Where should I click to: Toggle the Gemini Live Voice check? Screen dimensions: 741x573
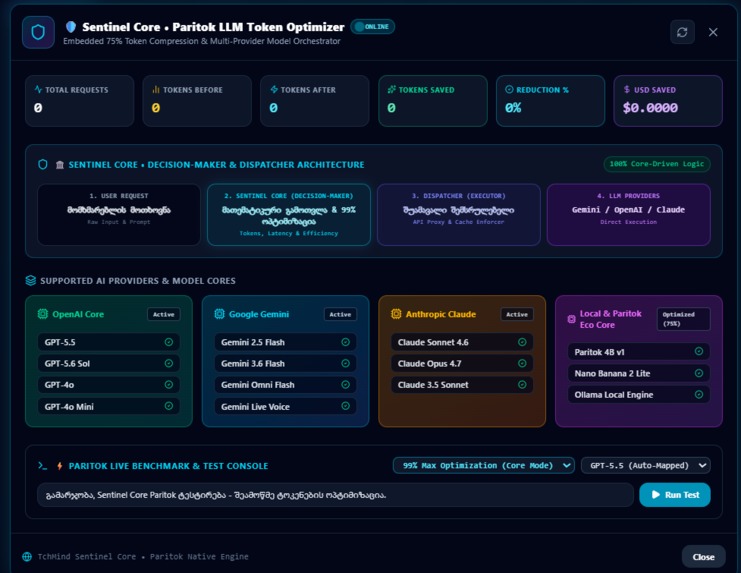[345, 406]
